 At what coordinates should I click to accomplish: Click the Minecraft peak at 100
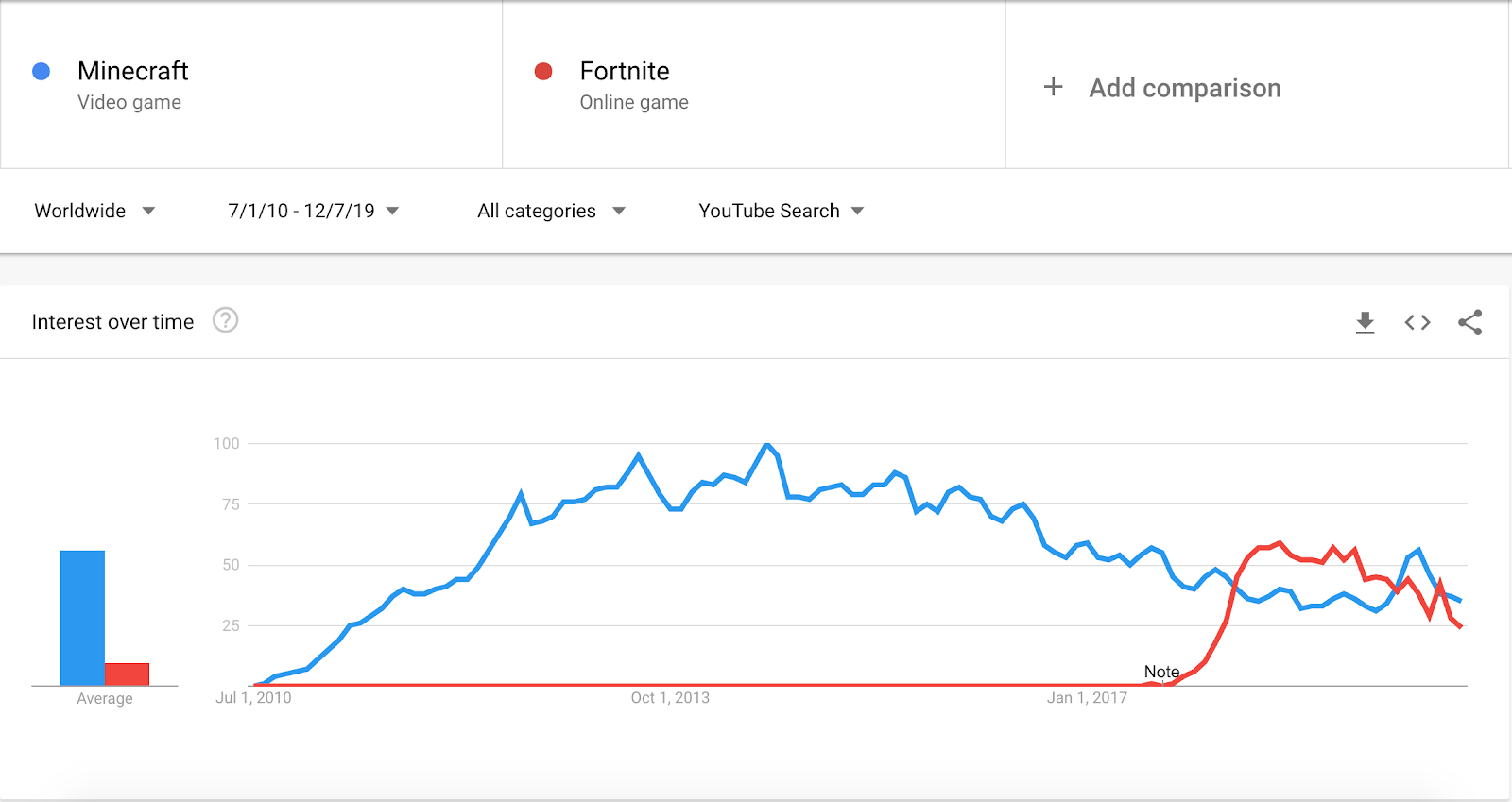(x=766, y=444)
